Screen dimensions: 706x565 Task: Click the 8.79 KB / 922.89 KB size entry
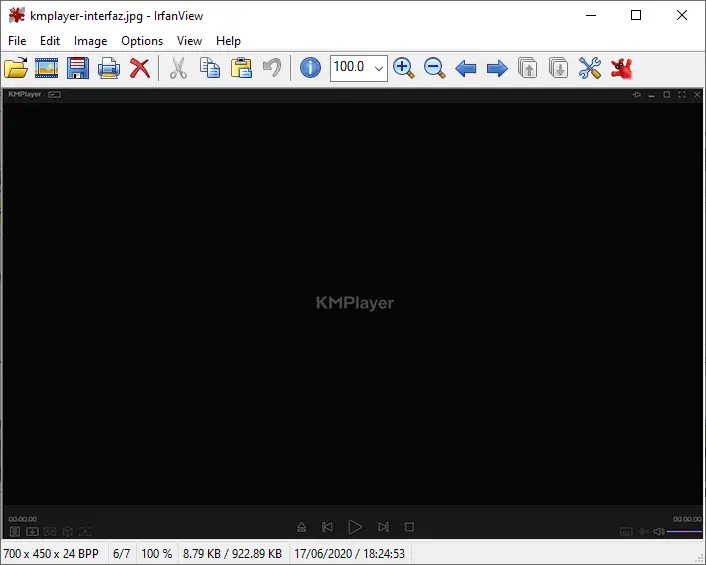click(x=232, y=553)
